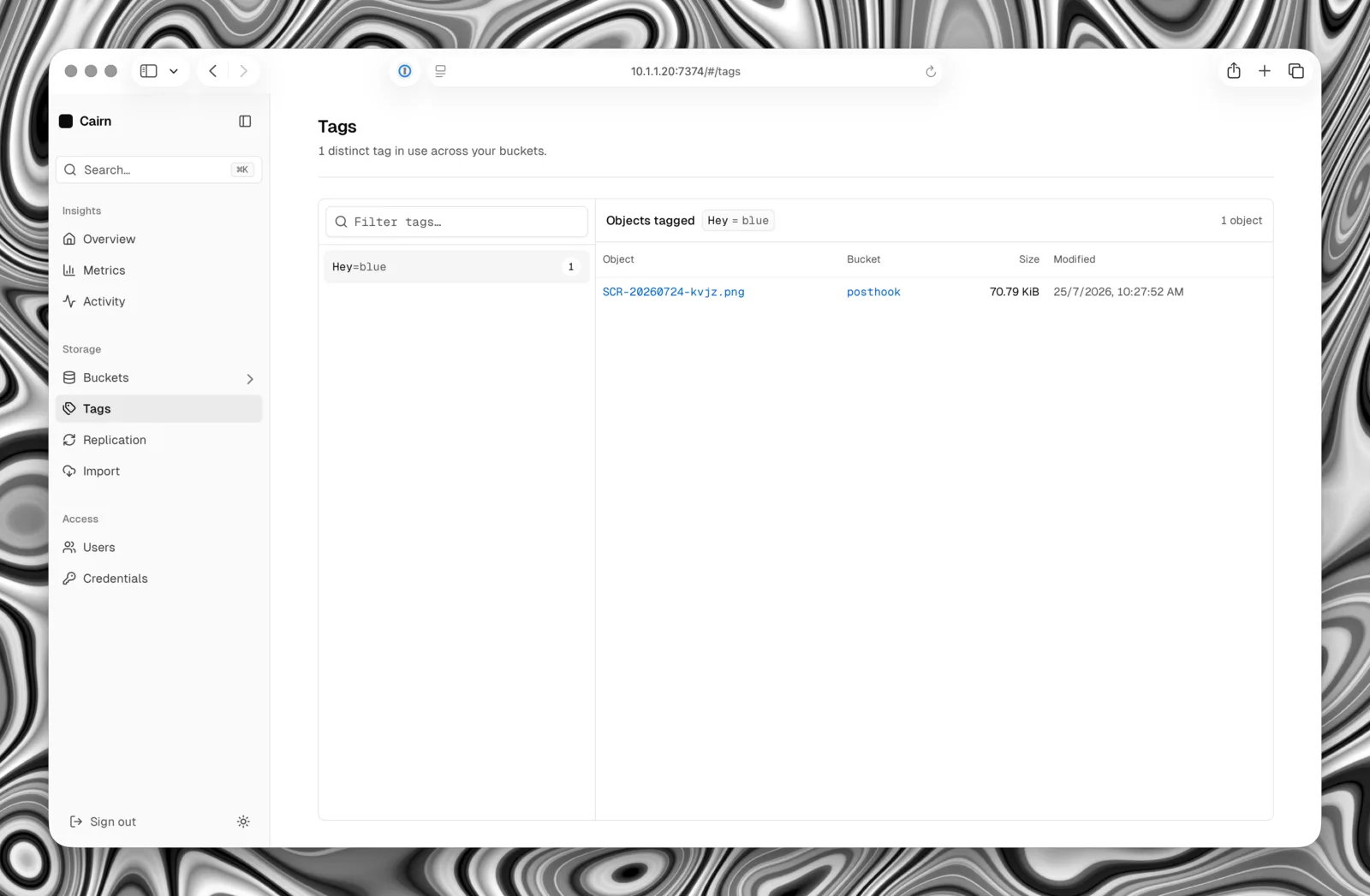Image resolution: width=1370 pixels, height=896 pixels.
Task: Open the Import page
Action: [159, 471]
